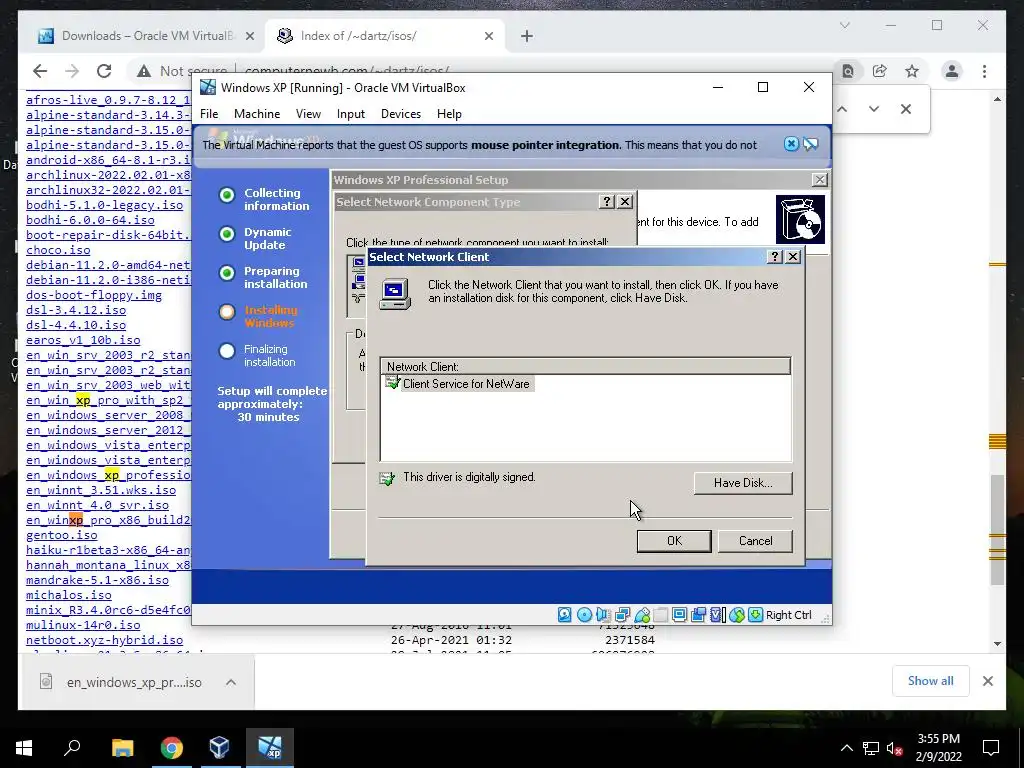Open VirtualBox Machine menu
The width and height of the screenshot is (1024, 768).
click(x=257, y=114)
